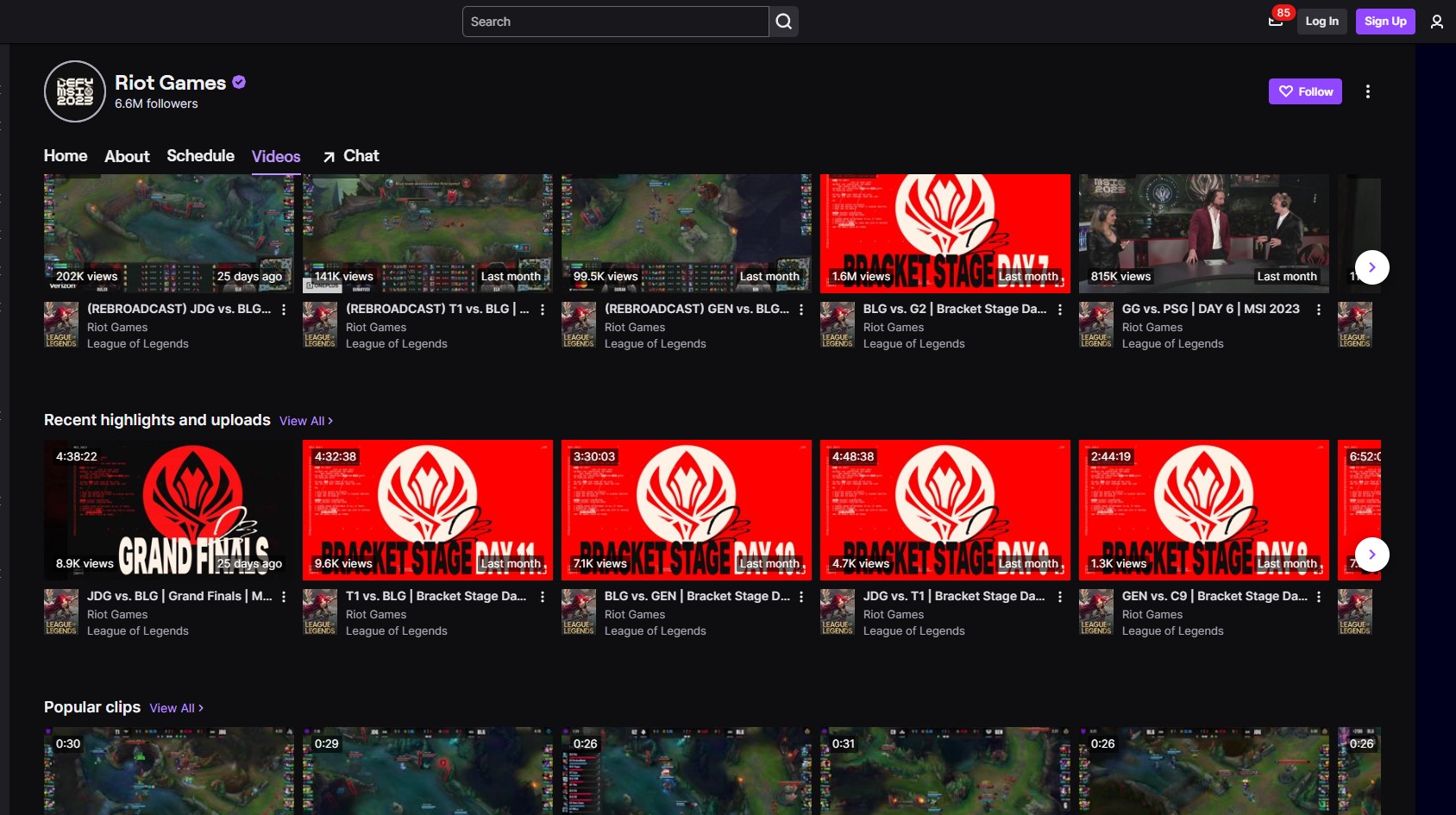Viewport: 1456px width, 815px height.
Task: Open the 99.5K views rebroadcast thumbnail
Action: 687,234
